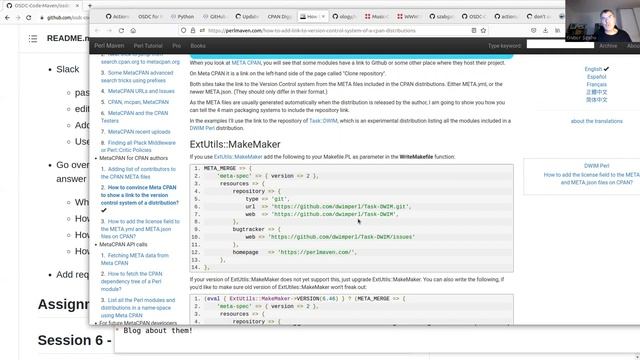Viewport: 640px width, 360px height.
Task: Click the Firefox home icon
Action: pyautogui.click(x=133, y=31)
